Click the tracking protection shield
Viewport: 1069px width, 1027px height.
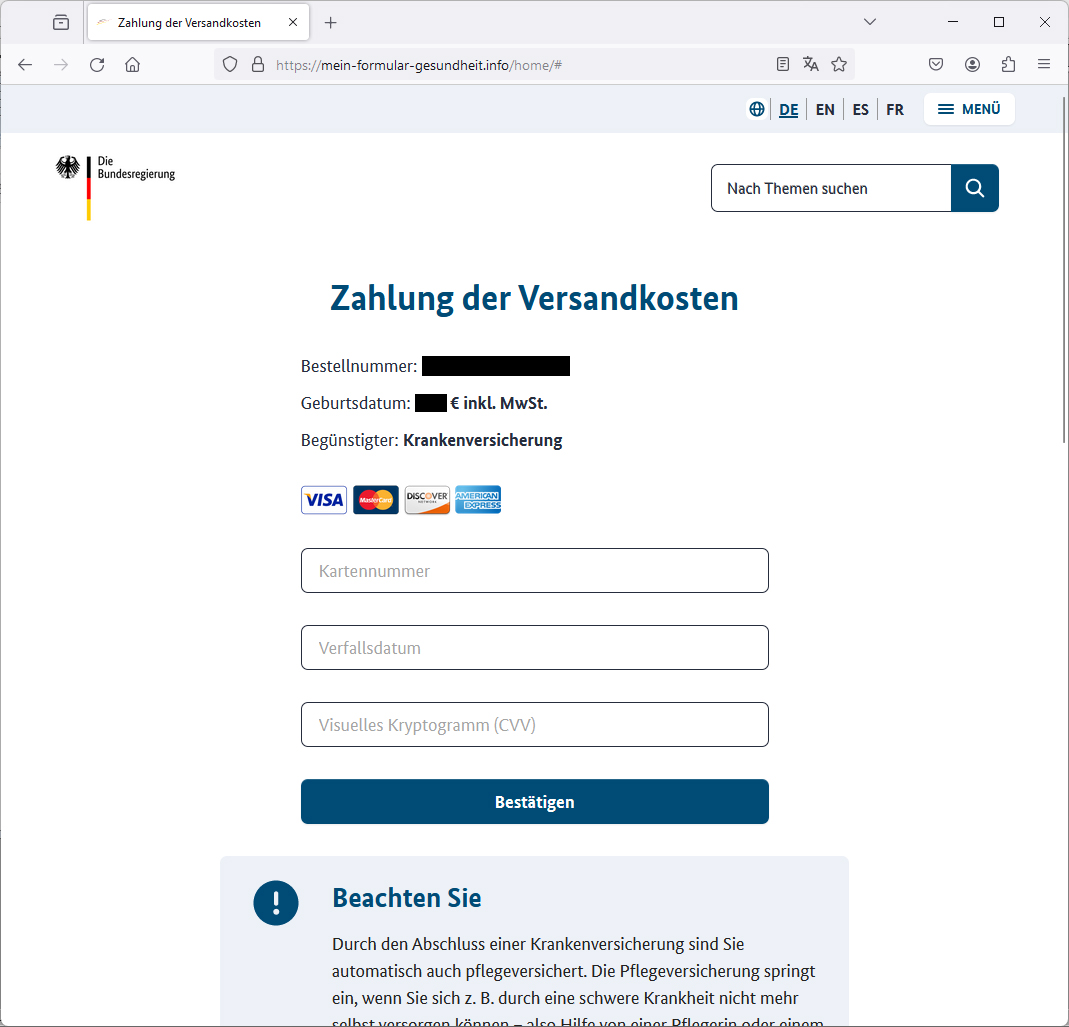pos(230,63)
